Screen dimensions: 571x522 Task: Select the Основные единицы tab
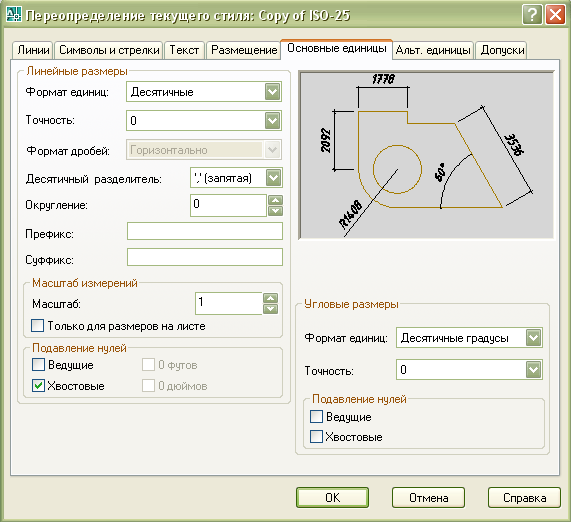pos(336,48)
